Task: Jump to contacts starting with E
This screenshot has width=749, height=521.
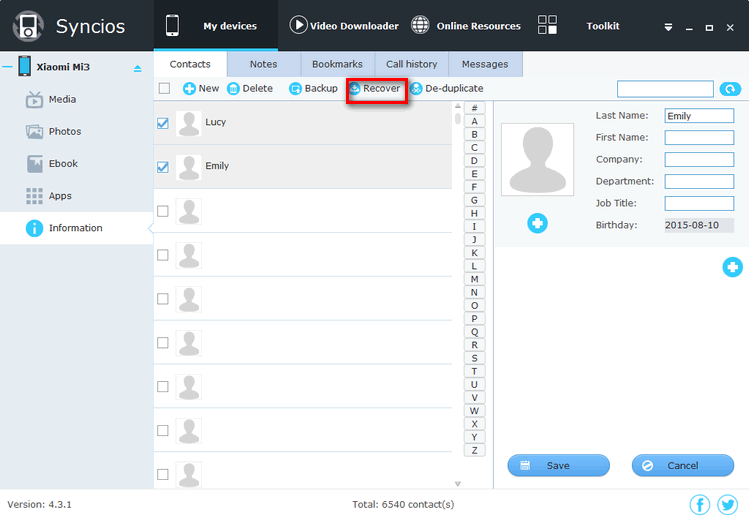Action: coord(474,174)
